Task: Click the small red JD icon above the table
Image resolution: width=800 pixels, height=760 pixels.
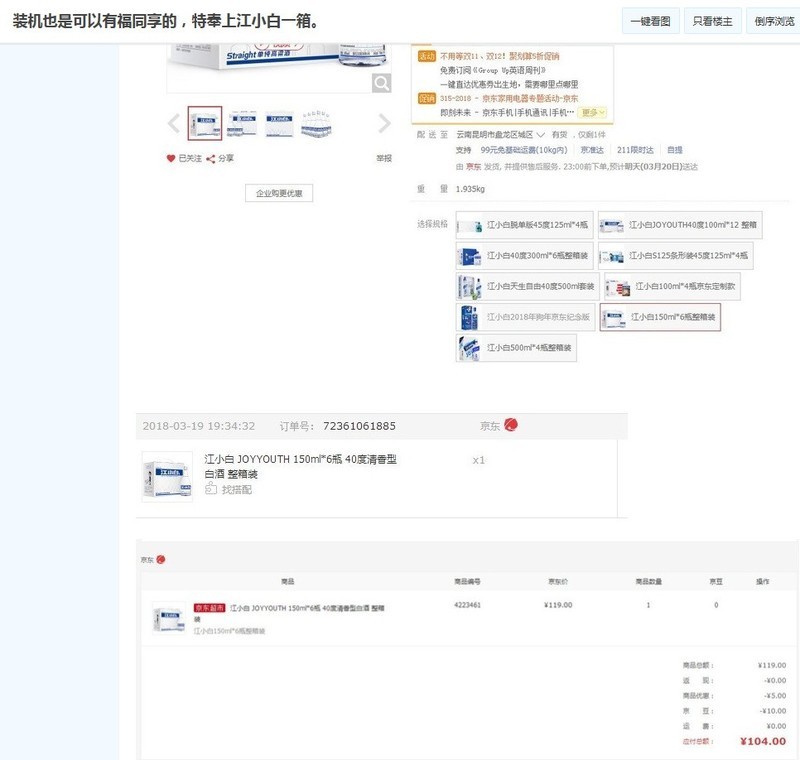Action: click(x=161, y=560)
